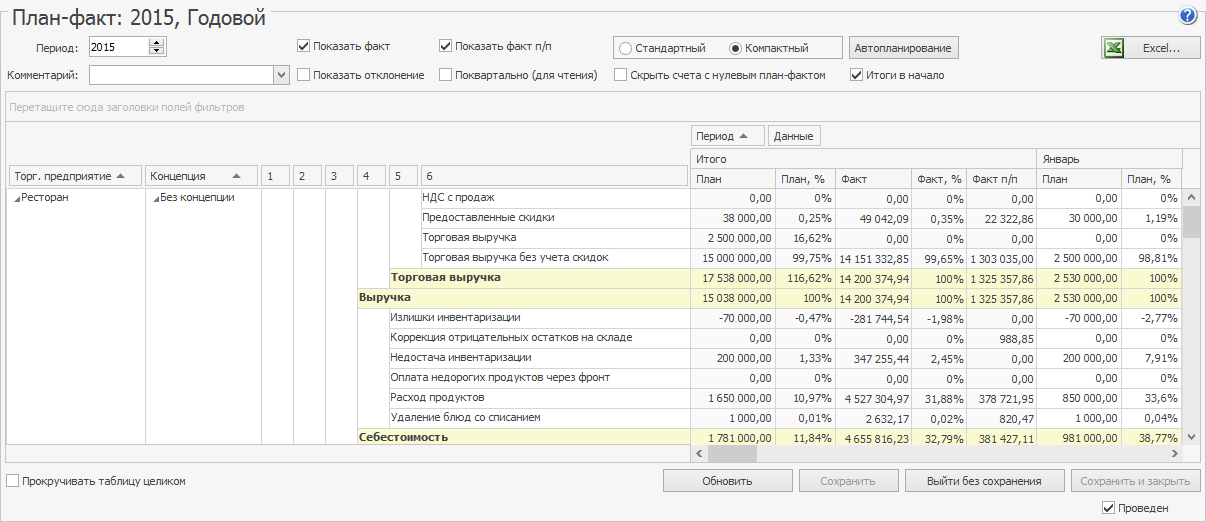This screenshot has width=1206, height=522.
Task: Open the help question mark icon
Action: [1187, 15]
